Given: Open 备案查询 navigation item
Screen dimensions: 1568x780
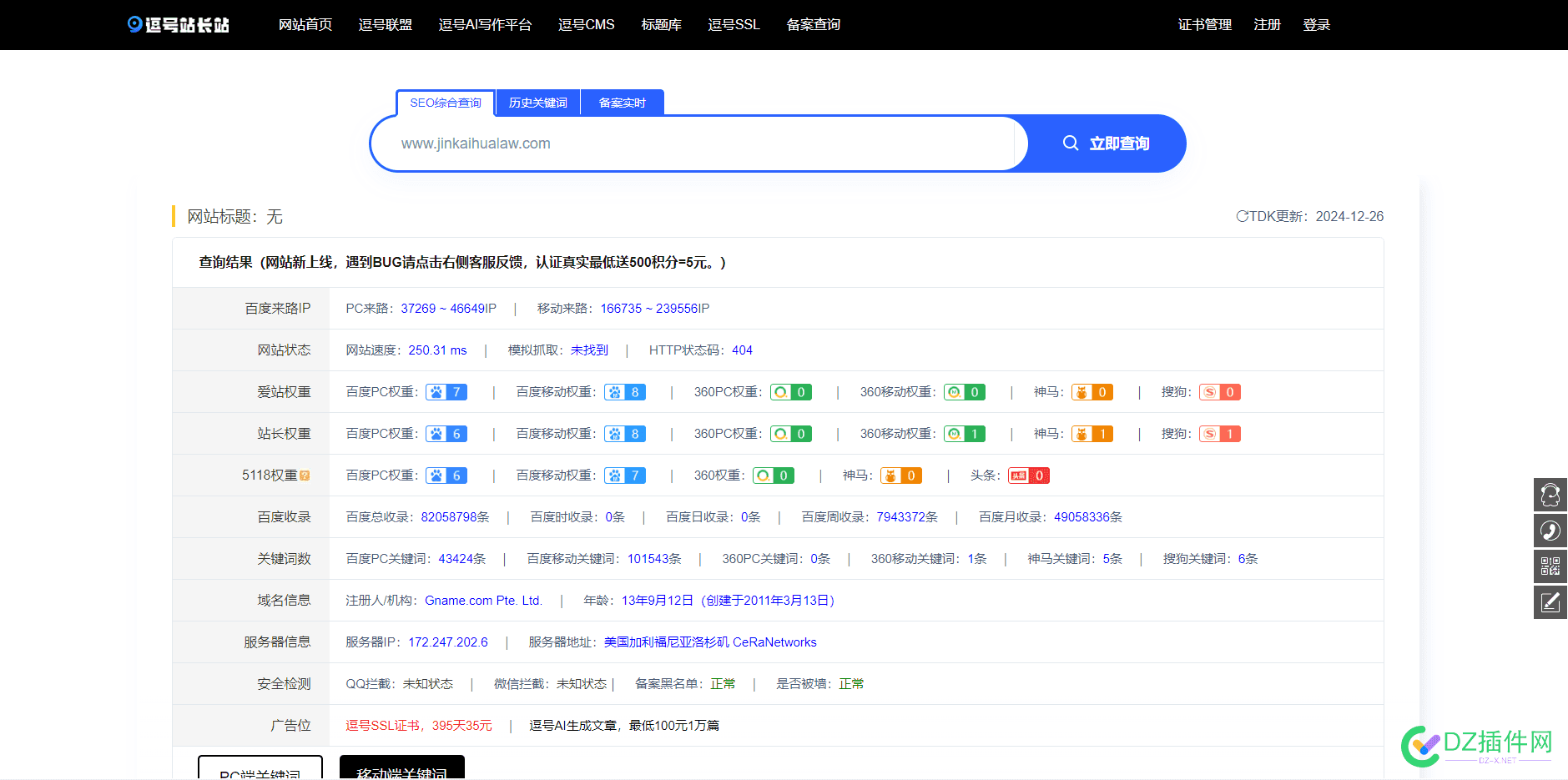Looking at the screenshot, I should (814, 25).
